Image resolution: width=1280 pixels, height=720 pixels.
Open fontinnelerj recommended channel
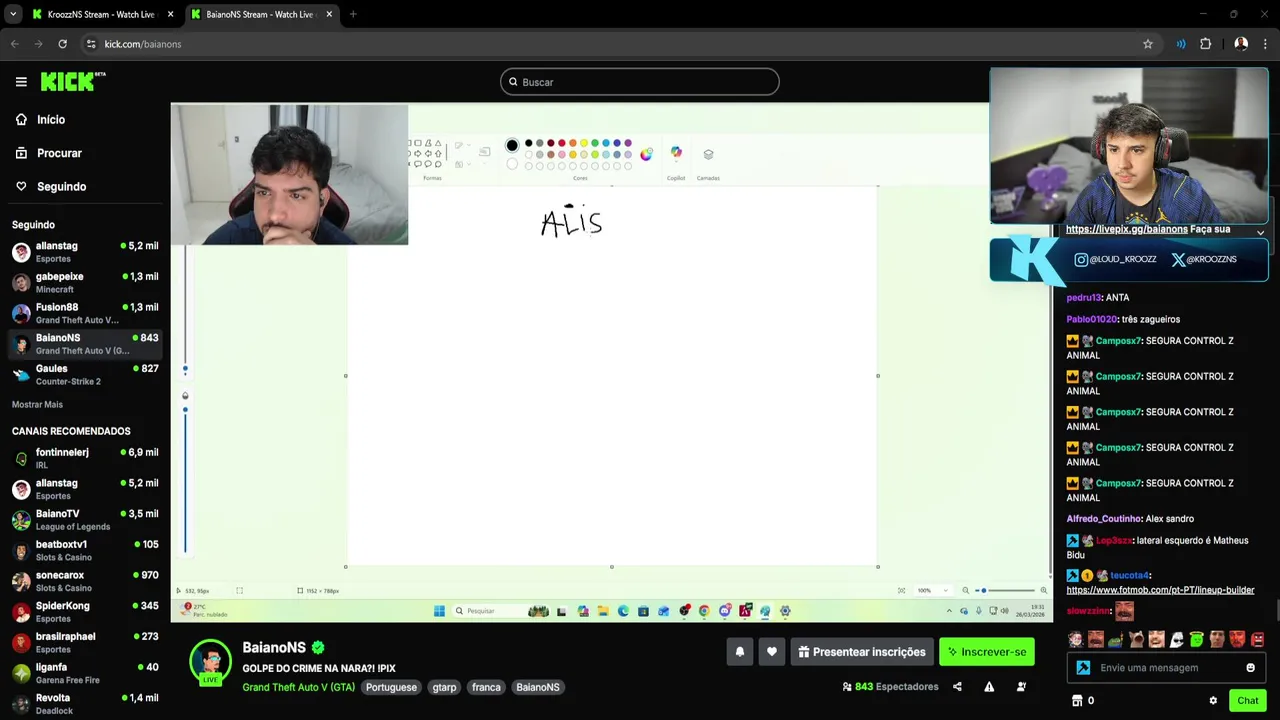point(84,458)
